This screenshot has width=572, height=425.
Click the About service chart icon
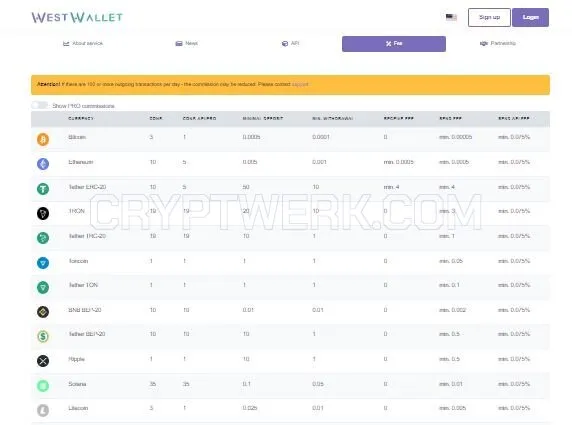[x=66, y=43]
